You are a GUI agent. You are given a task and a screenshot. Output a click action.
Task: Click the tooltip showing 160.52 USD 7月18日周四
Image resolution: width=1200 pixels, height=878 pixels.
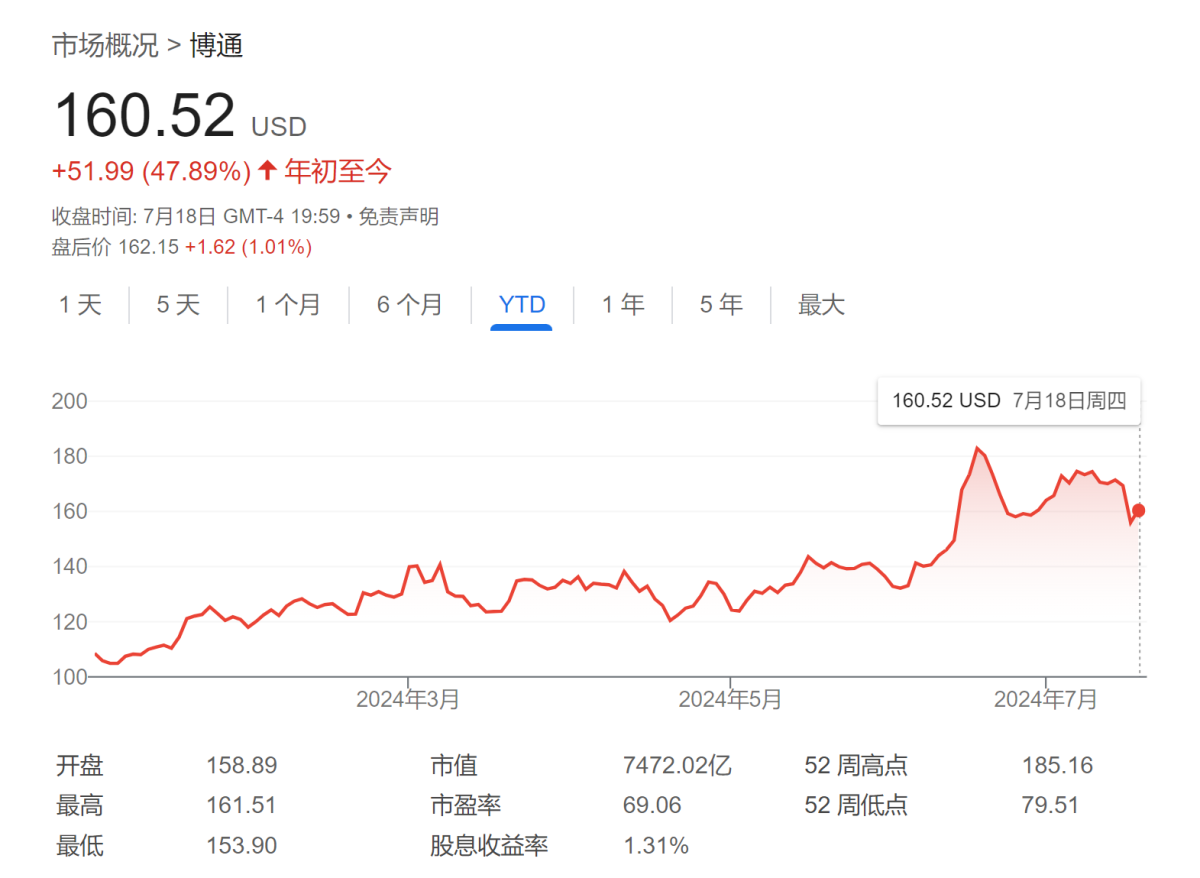1008,401
